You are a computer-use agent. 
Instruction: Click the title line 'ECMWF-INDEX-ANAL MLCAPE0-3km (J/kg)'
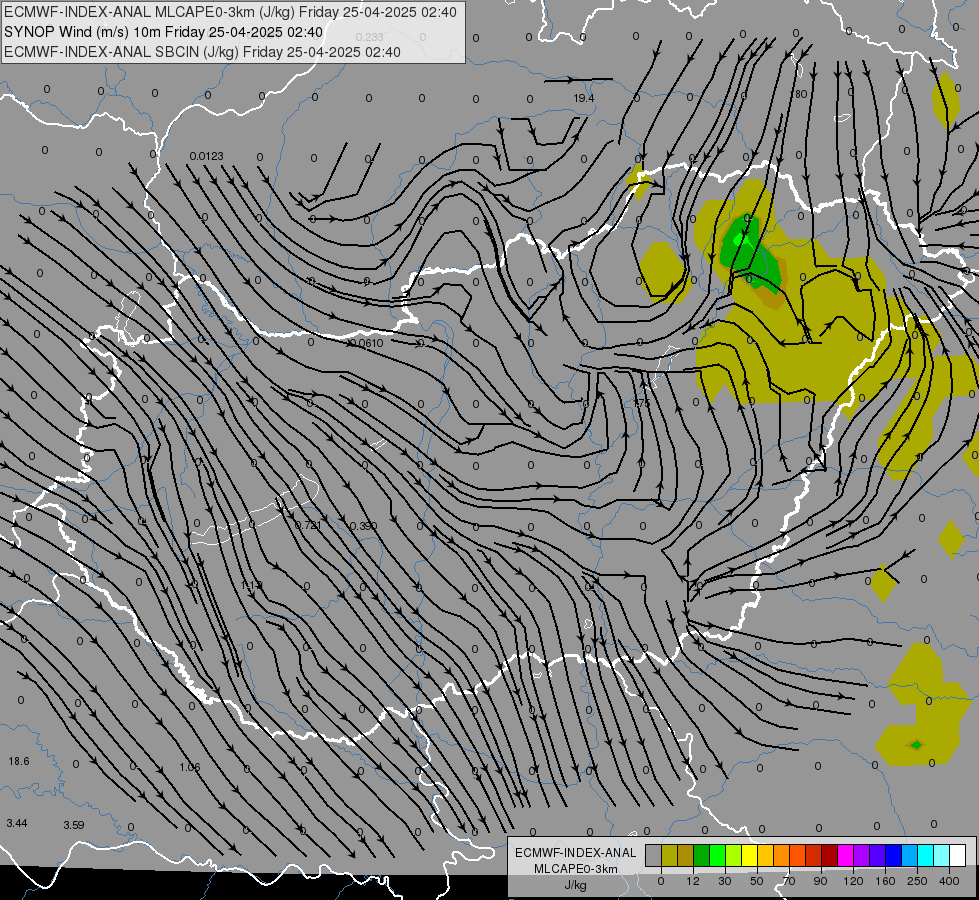pyautogui.click(x=149, y=12)
